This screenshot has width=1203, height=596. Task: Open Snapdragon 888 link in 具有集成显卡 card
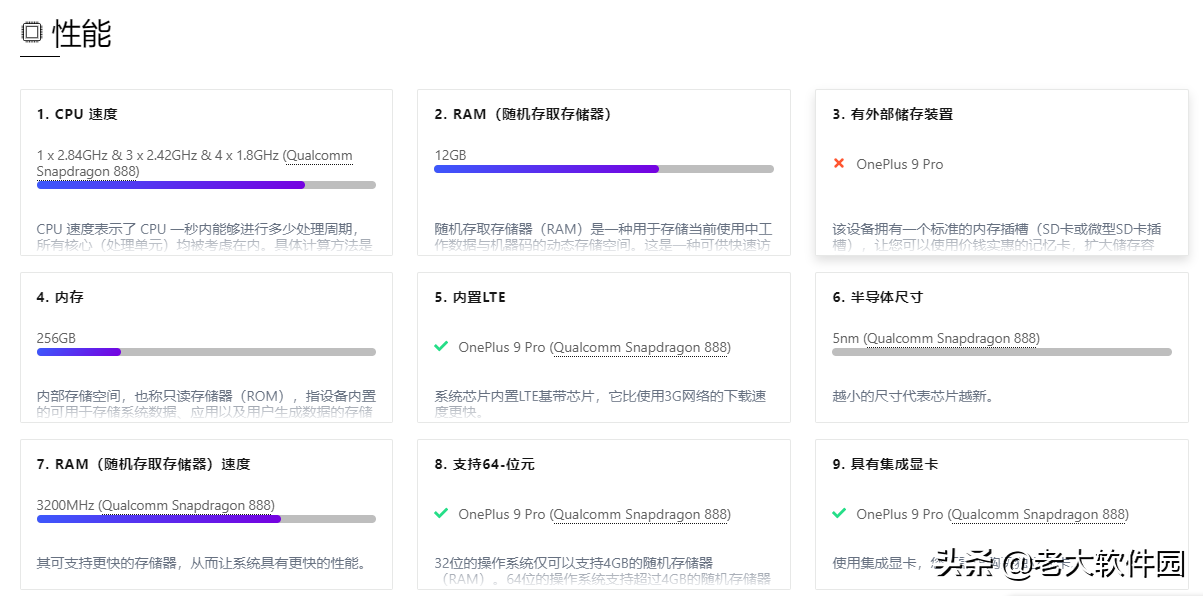coord(1038,514)
